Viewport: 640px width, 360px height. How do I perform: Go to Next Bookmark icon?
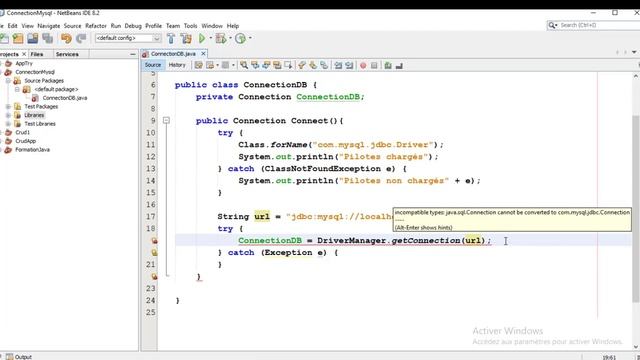point(313,65)
